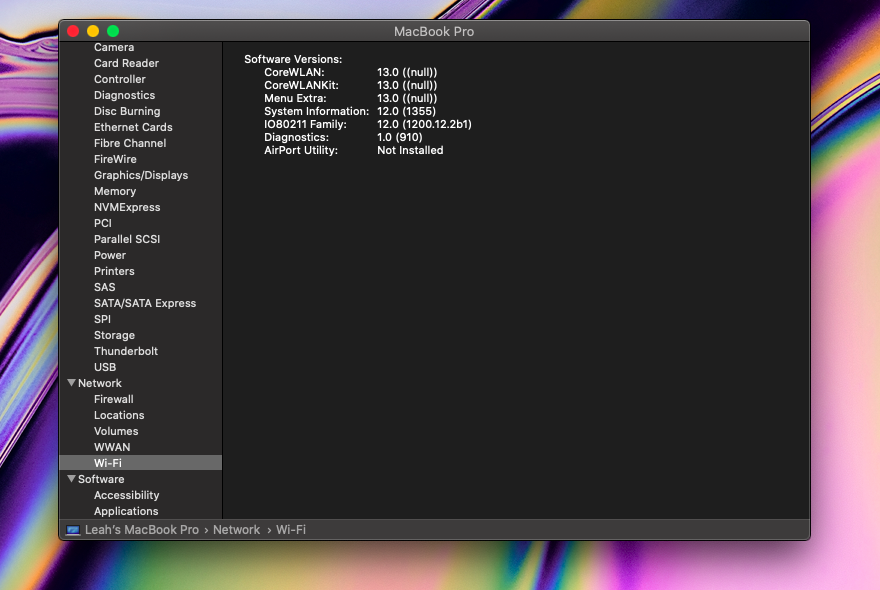880x590 pixels.
Task: Select Camera in the sidebar
Action: click(114, 47)
